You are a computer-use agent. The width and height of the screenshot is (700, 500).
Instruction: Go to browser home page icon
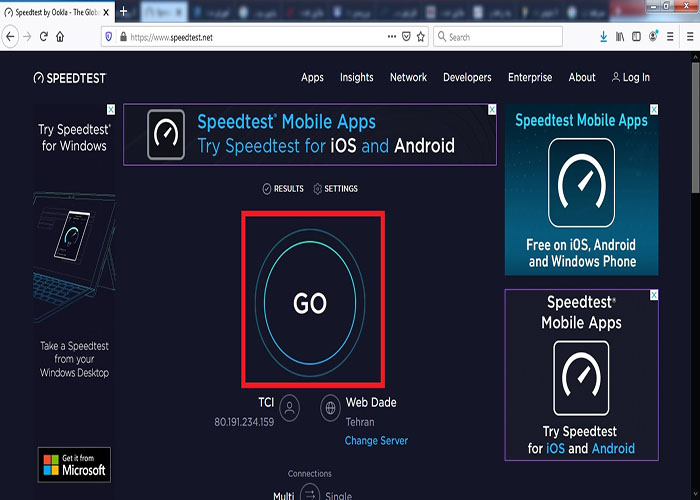(x=60, y=37)
